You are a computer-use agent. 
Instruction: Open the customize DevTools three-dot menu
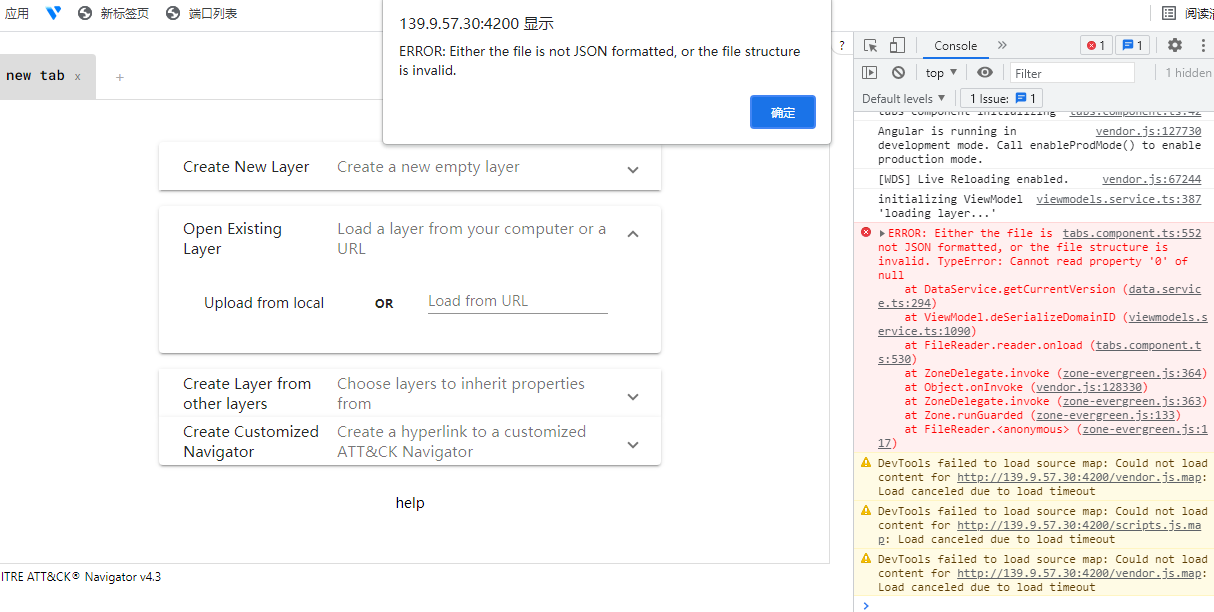(1202, 45)
